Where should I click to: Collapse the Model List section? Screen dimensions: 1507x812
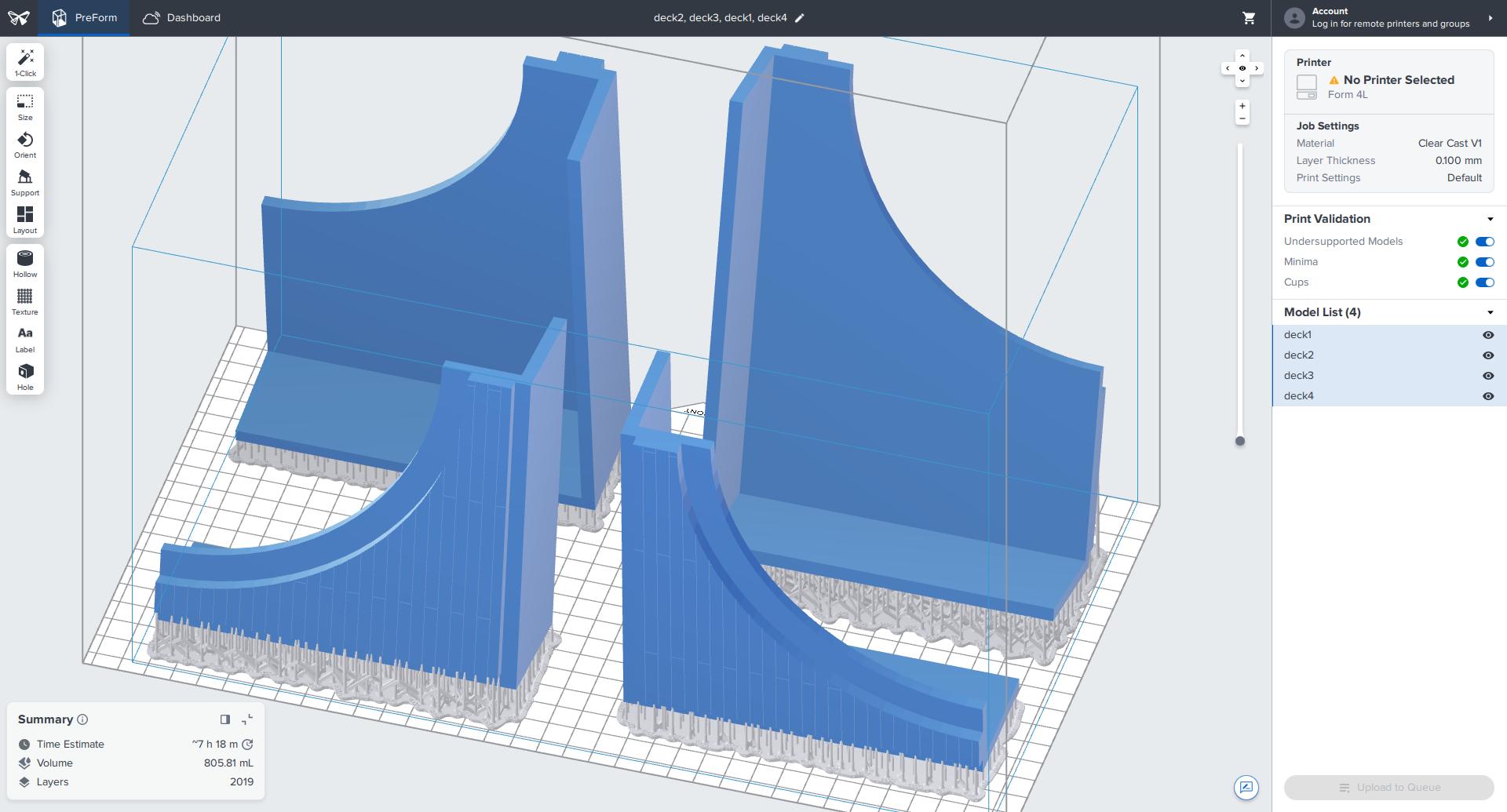pos(1490,313)
